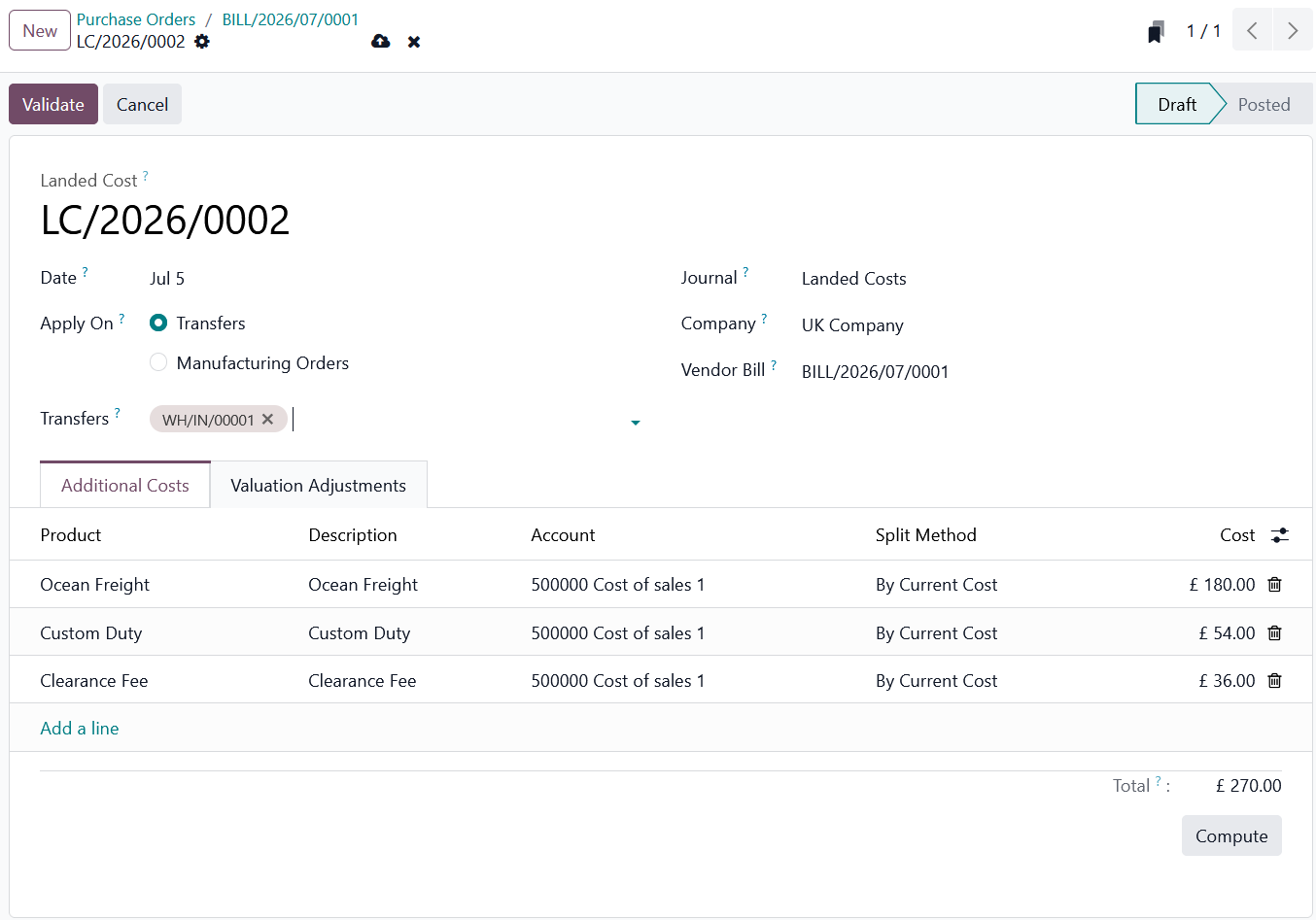The image size is (1316, 920).
Task: Click the Posted status stage
Action: pyautogui.click(x=1264, y=104)
